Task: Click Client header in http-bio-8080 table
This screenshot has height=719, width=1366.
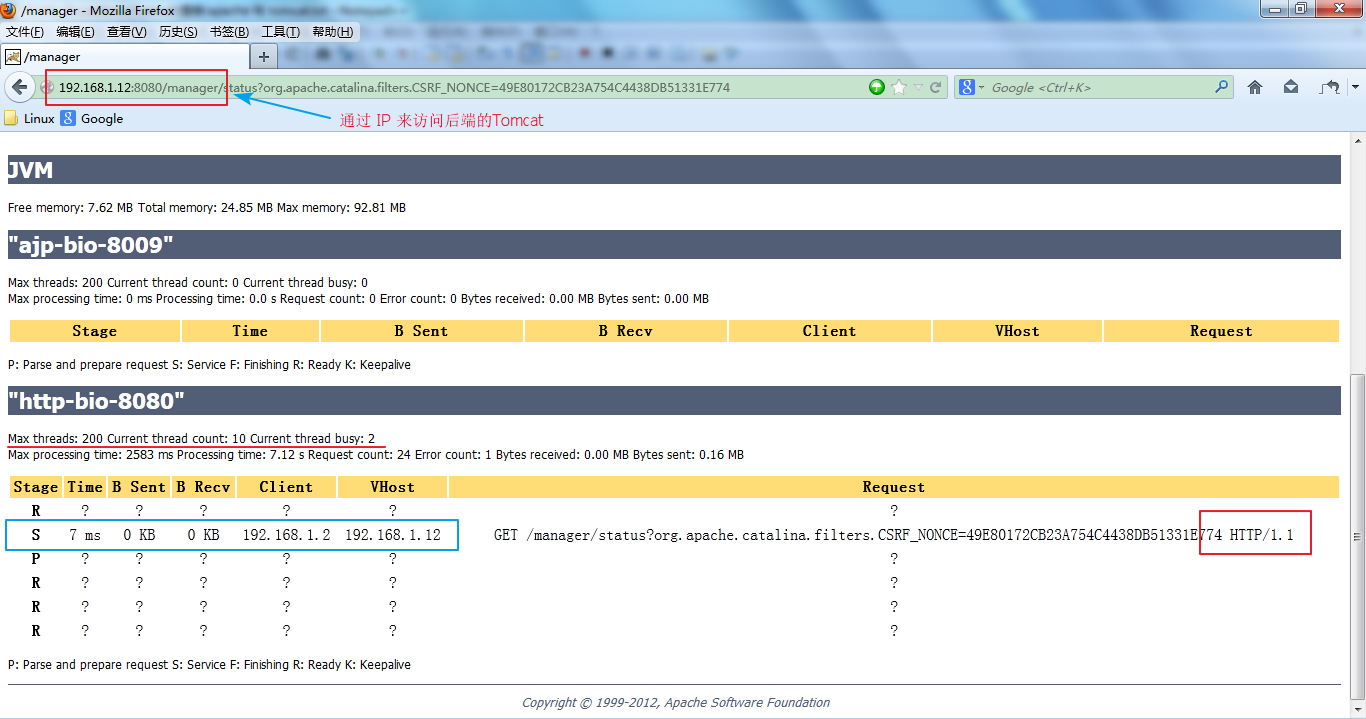Action: click(x=286, y=487)
